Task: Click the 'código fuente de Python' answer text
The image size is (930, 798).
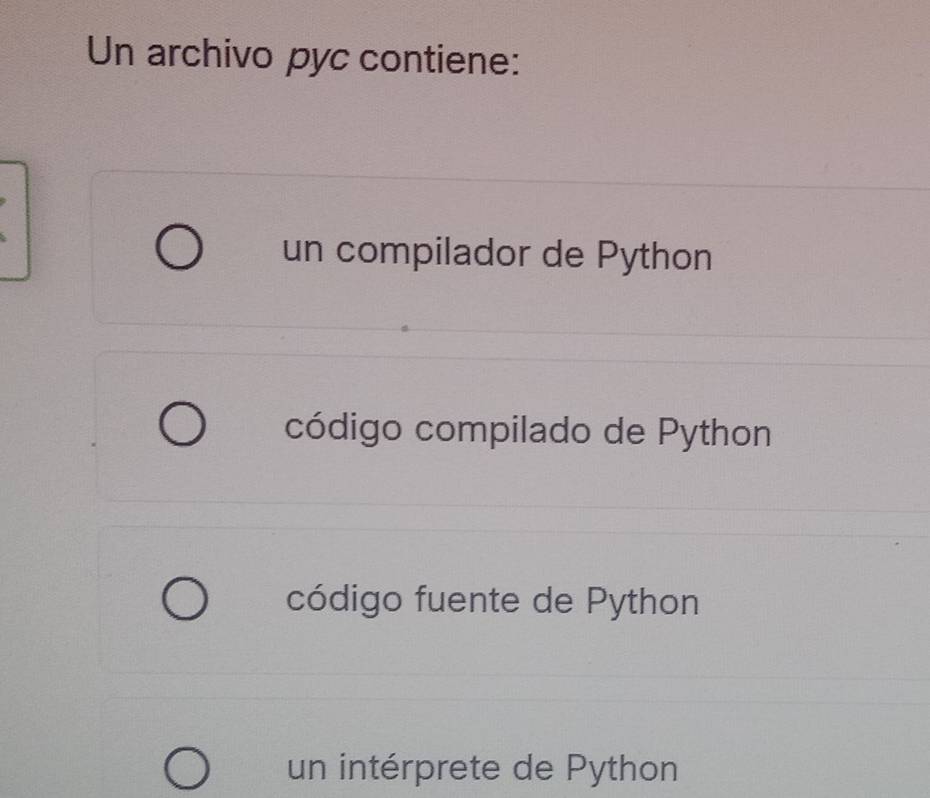Action: [x=492, y=601]
